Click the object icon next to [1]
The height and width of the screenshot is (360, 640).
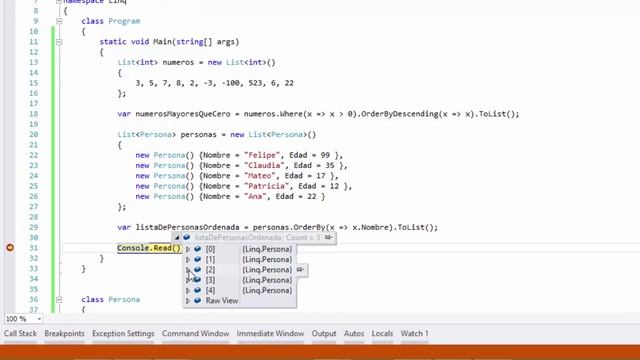point(198,259)
